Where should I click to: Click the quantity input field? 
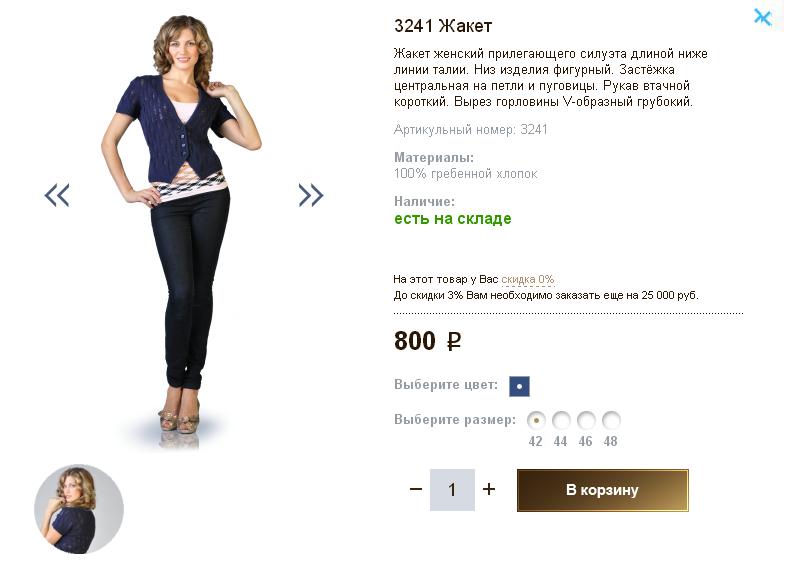coord(452,490)
